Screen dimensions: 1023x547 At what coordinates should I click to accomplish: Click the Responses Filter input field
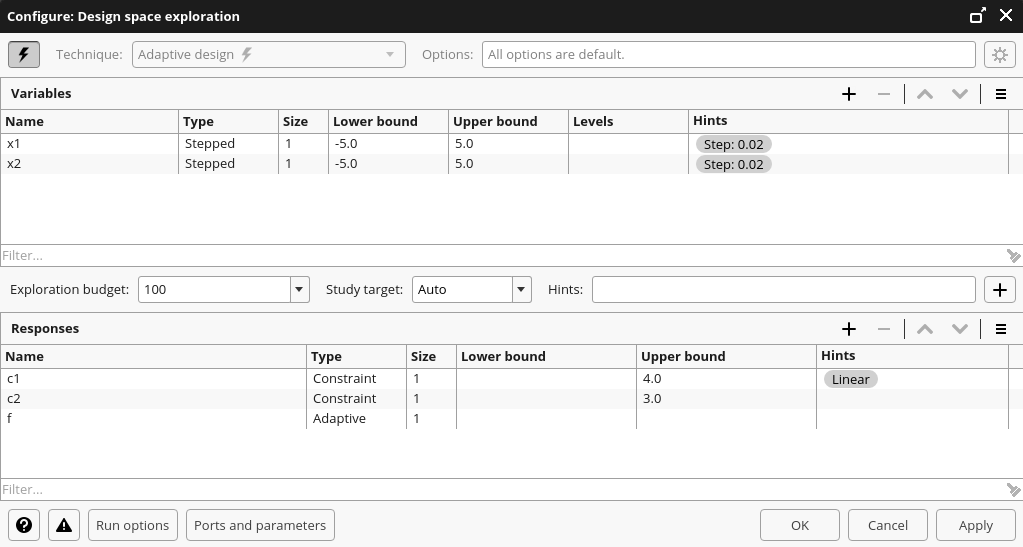(501, 490)
